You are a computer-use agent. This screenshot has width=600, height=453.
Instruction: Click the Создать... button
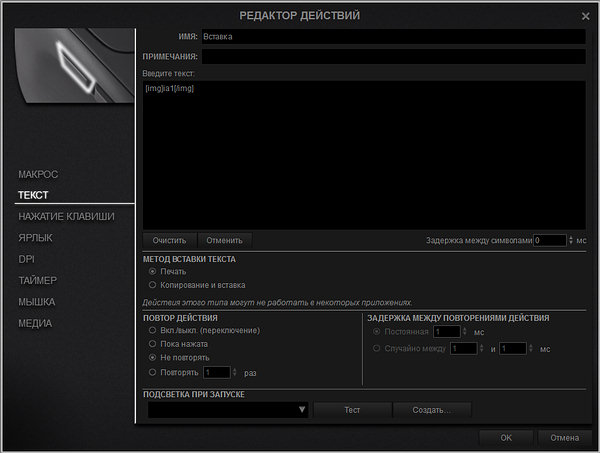click(x=431, y=410)
